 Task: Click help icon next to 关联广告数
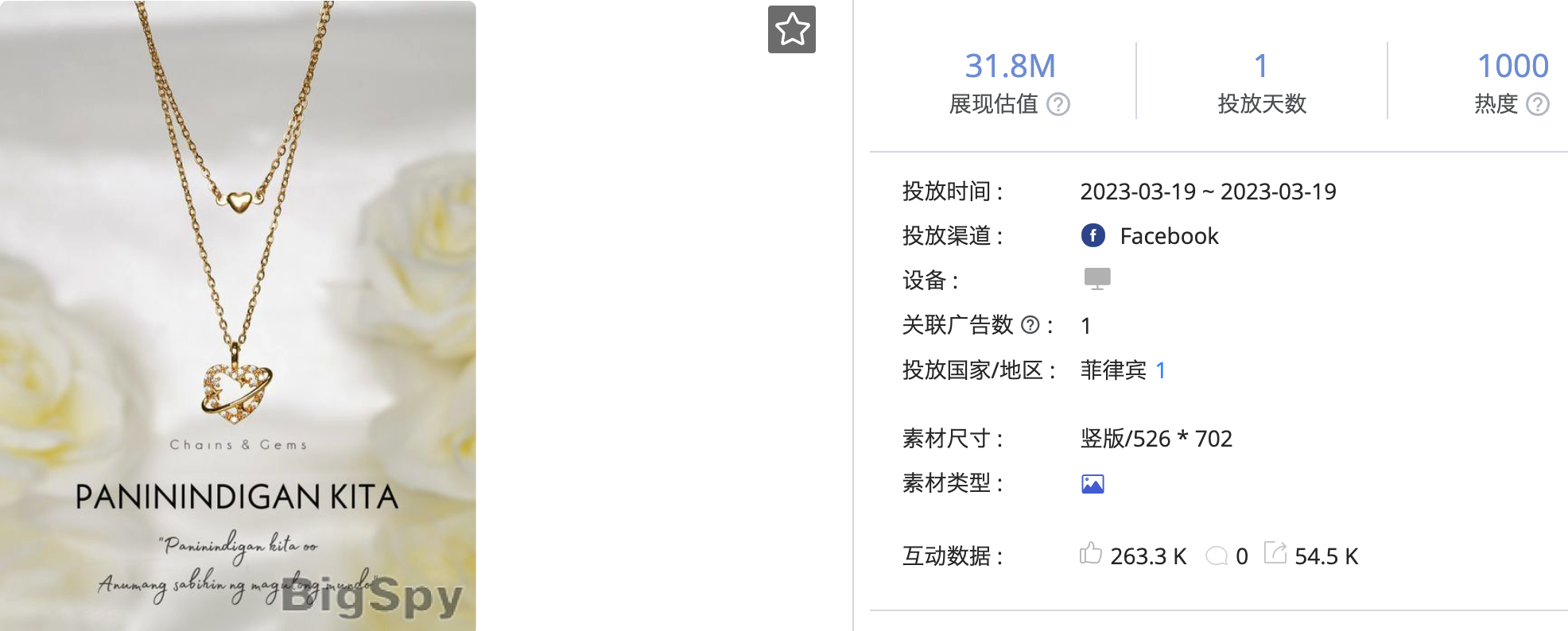click(x=1030, y=324)
